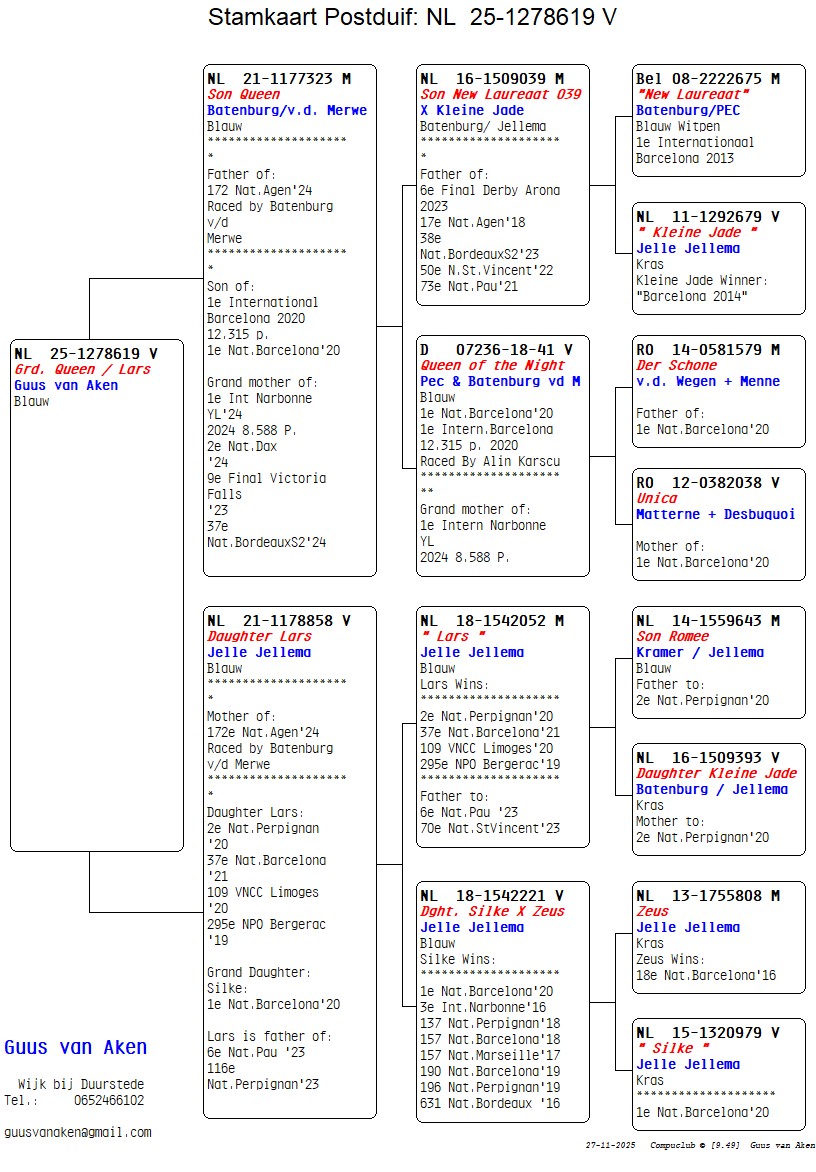Click the "Grd. Queen / Lars" name
The width and height of the screenshot is (816, 1172).
(82, 369)
